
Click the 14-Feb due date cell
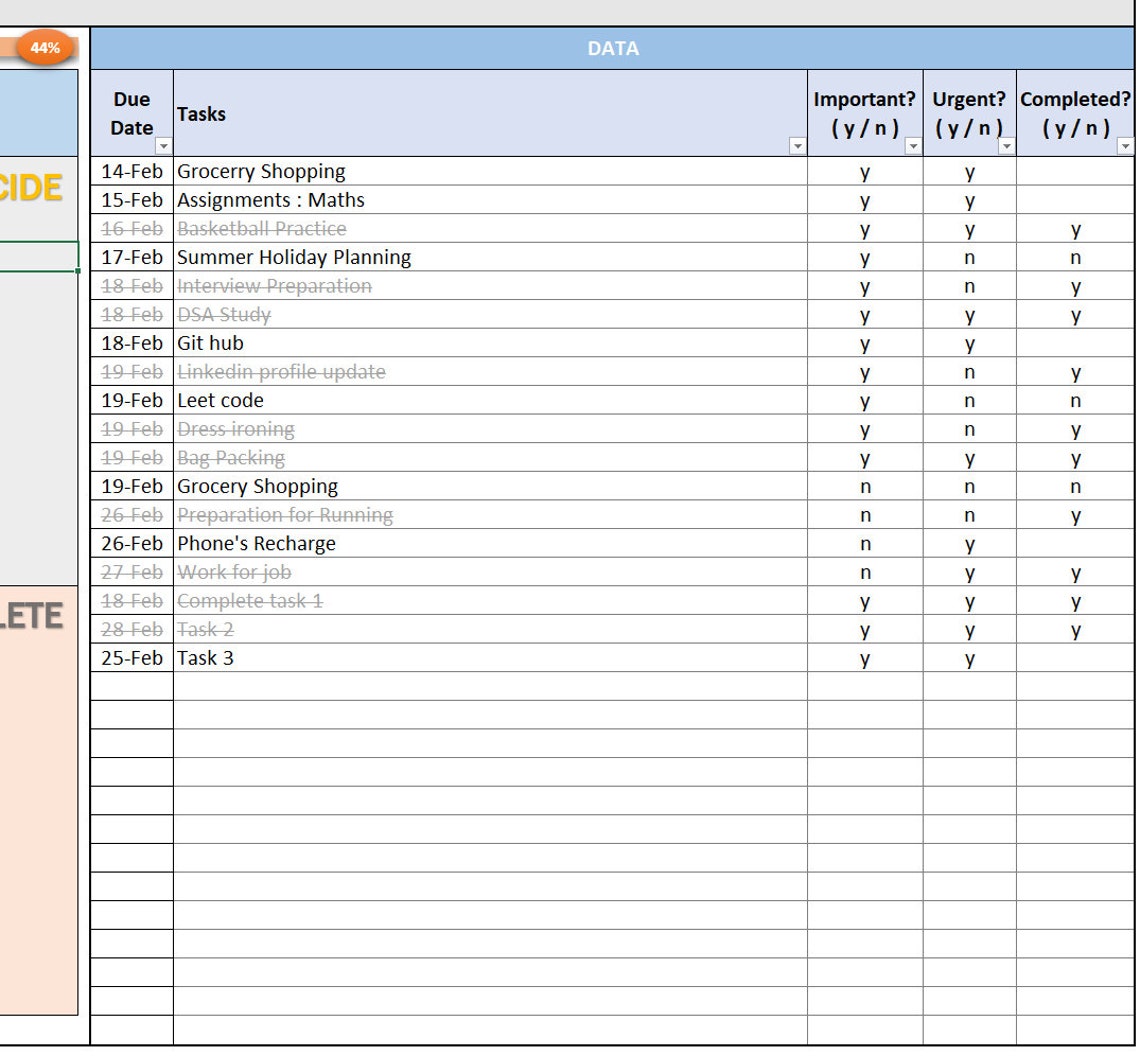[x=132, y=171]
